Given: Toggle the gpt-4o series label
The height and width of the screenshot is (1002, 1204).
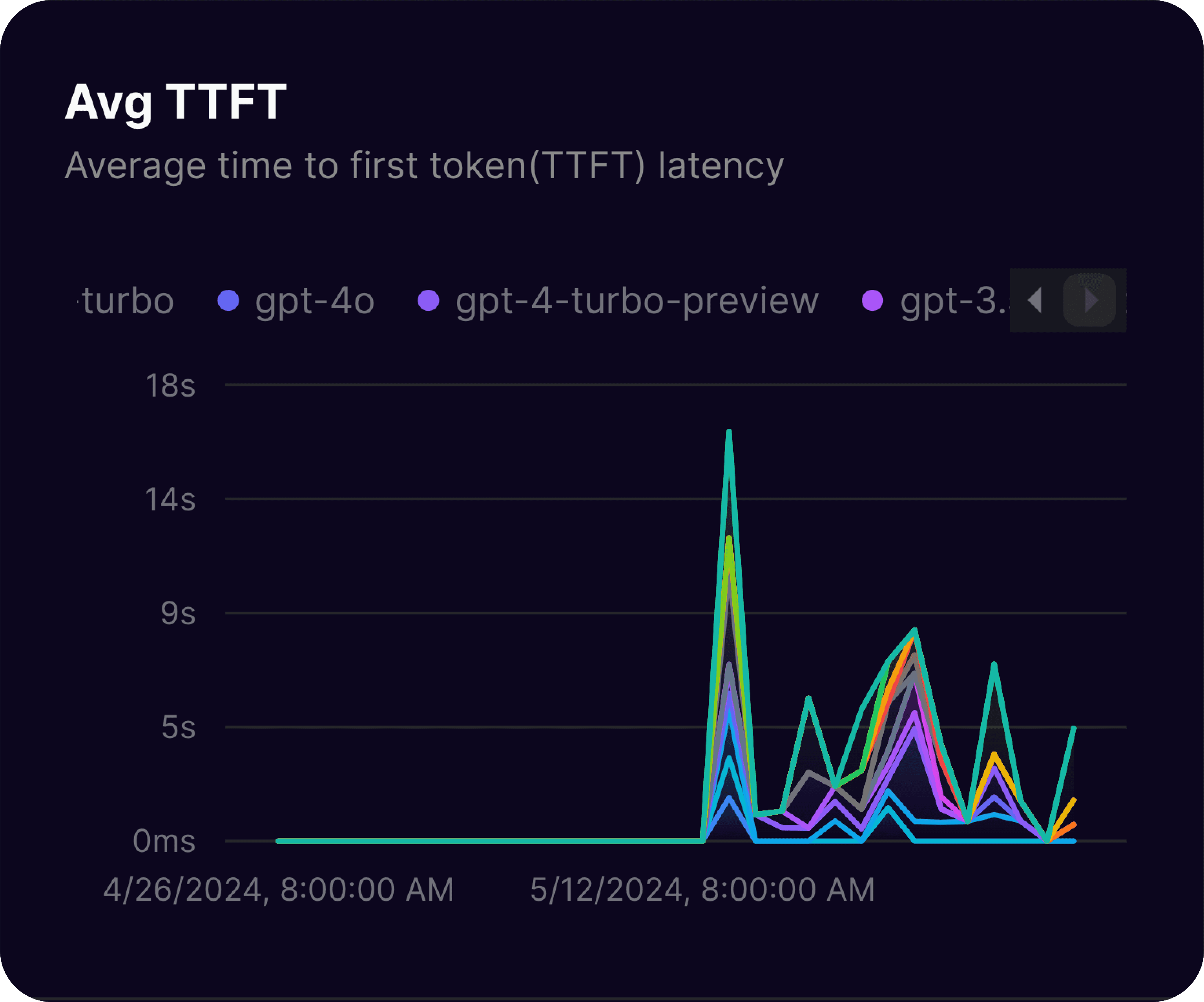Looking at the screenshot, I should (314, 300).
